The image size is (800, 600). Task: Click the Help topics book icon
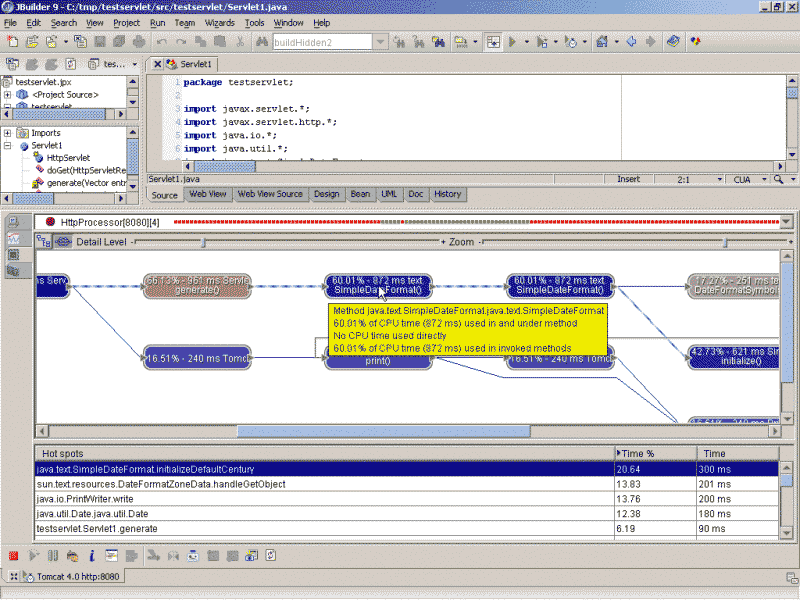point(673,42)
